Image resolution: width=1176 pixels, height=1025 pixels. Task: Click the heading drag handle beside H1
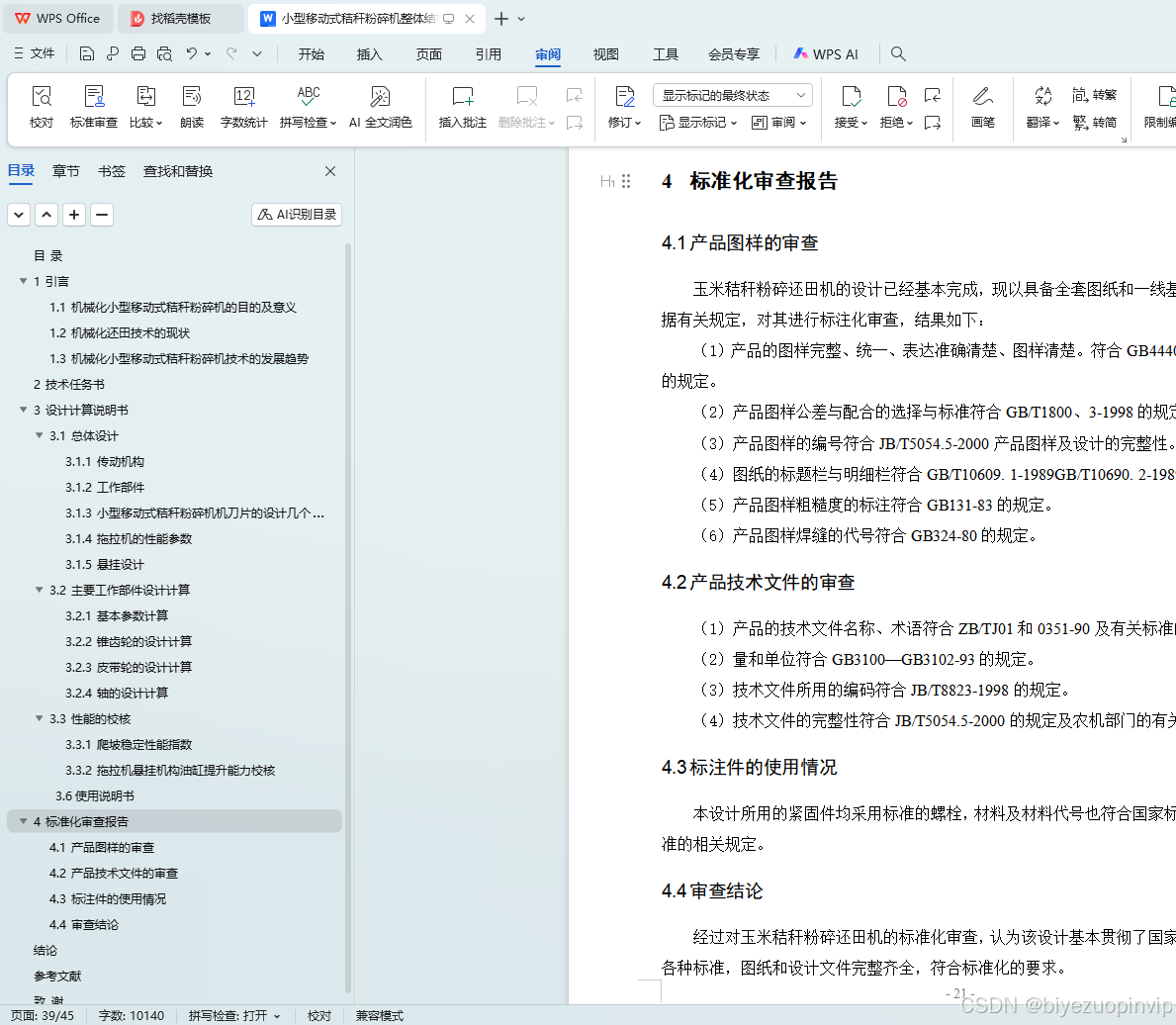click(626, 181)
